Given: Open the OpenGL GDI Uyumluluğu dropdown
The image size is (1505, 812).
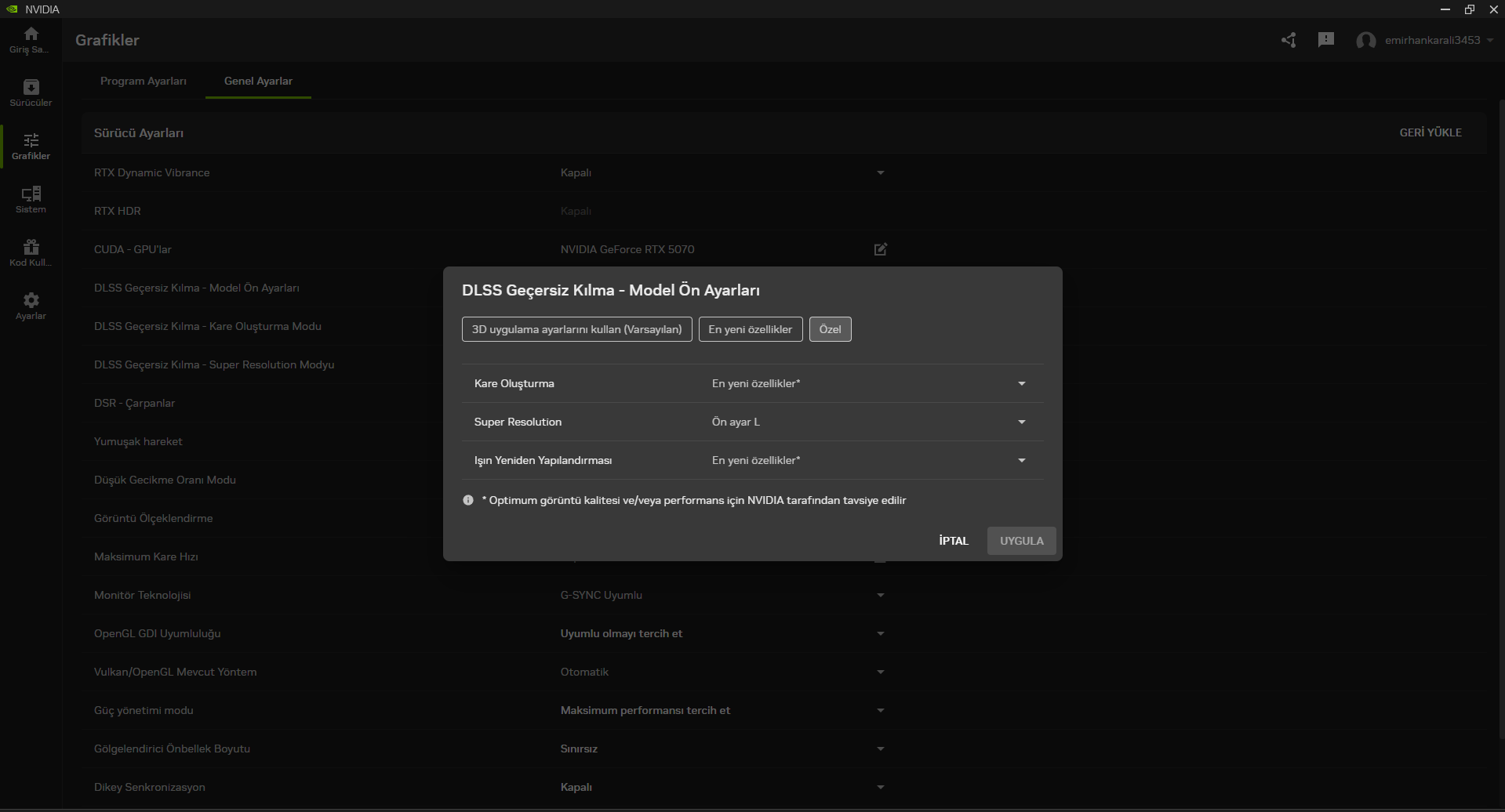Looking at the screenshot, I should [x=881, y=633].
